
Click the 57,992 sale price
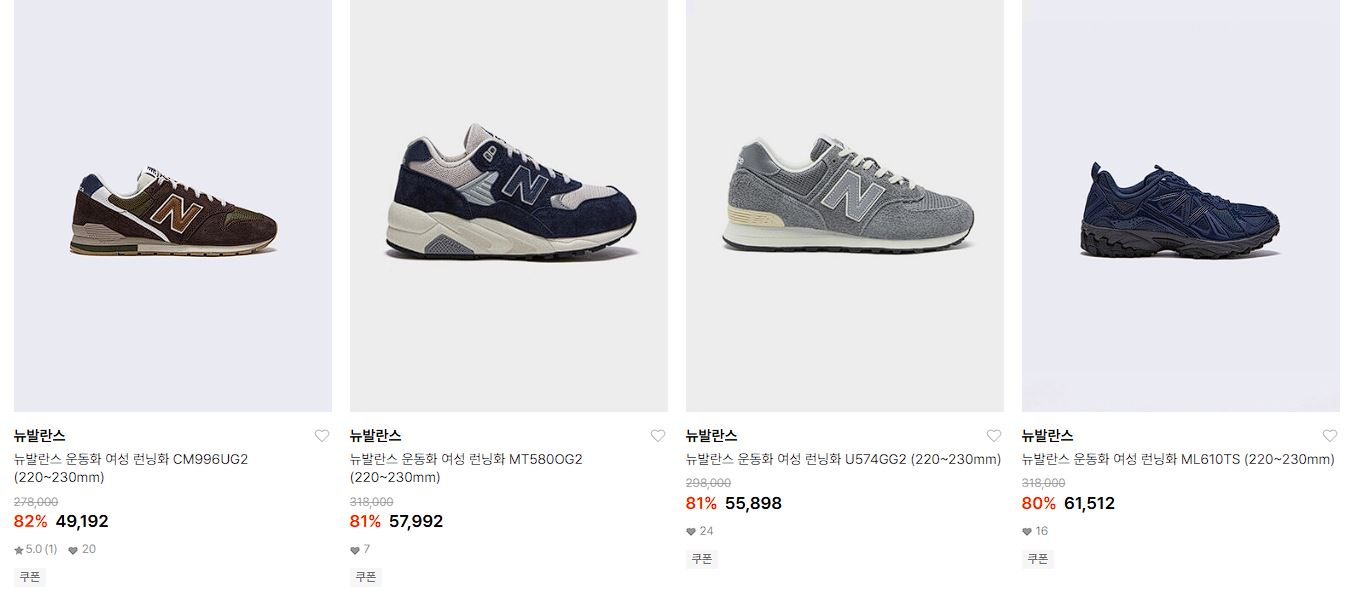pyautogui.click(x=416, y=521)
